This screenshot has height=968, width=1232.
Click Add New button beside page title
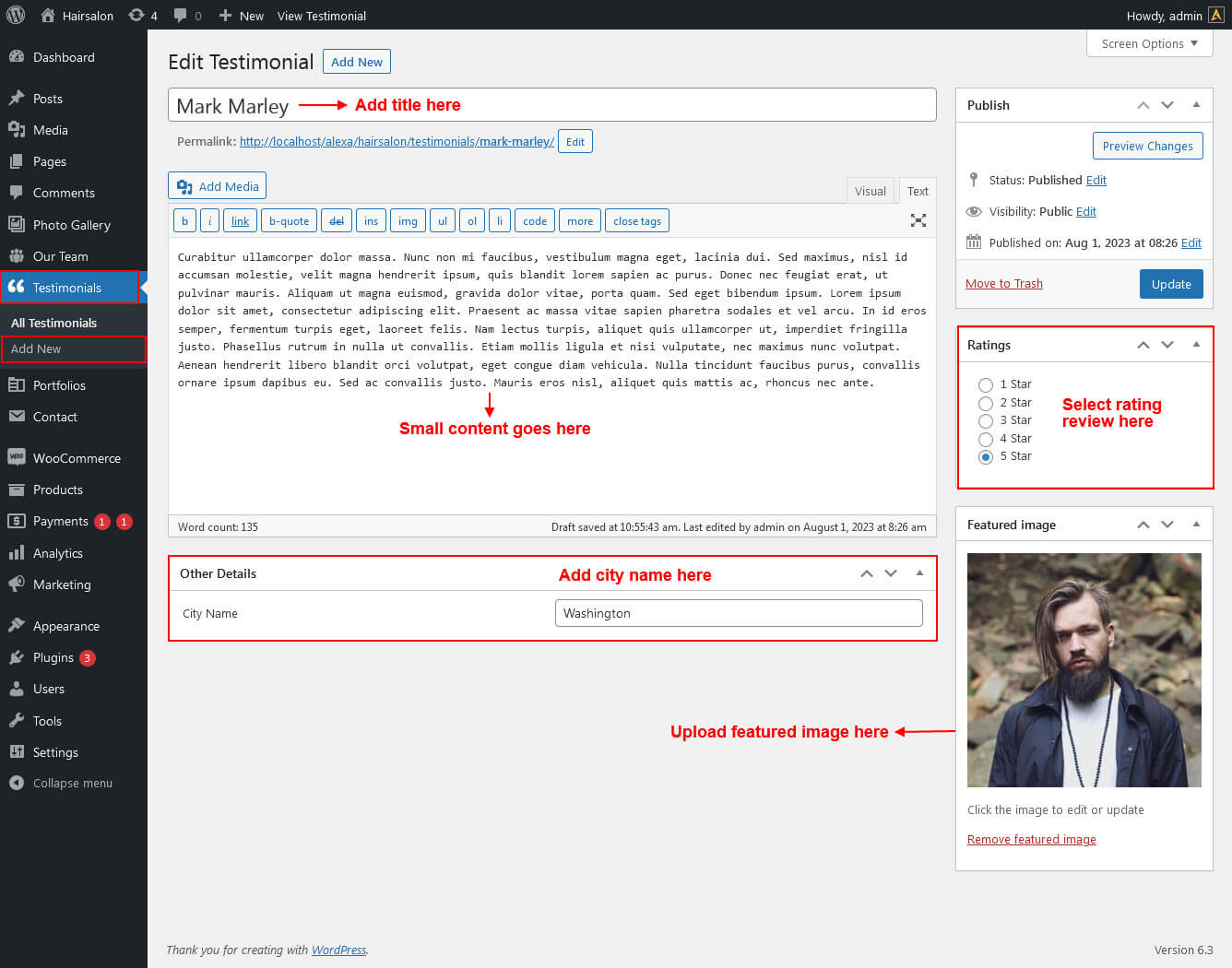[x=357, y=62]
